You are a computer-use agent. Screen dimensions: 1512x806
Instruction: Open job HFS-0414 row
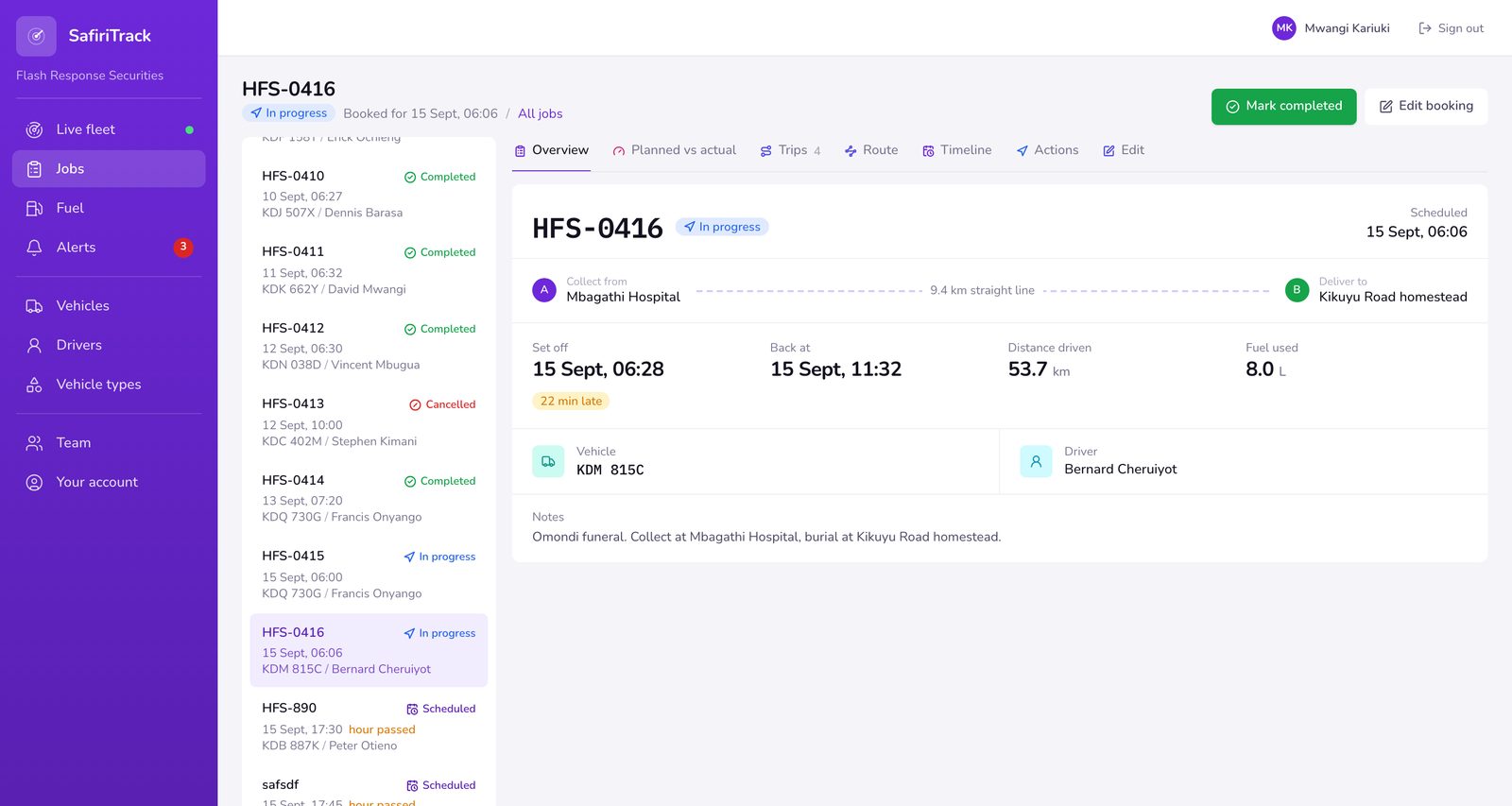coord(369,498)
